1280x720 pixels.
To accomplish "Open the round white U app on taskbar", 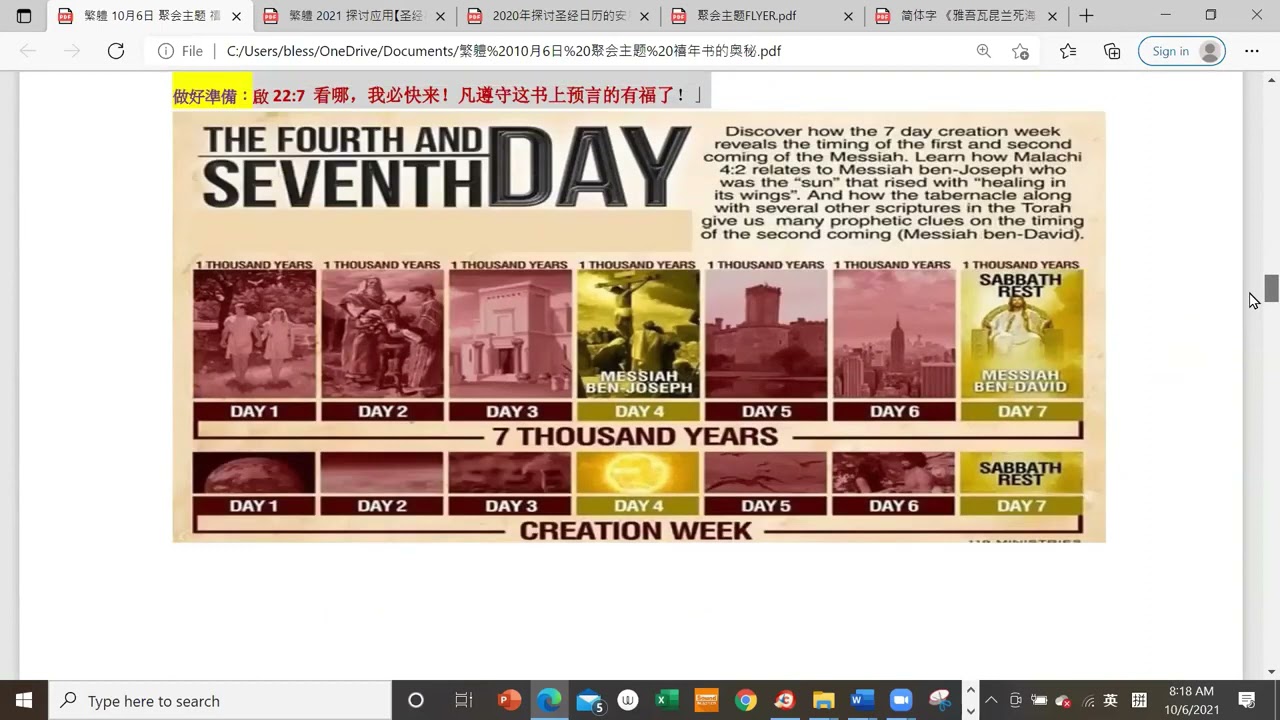I will pos(628,700).
